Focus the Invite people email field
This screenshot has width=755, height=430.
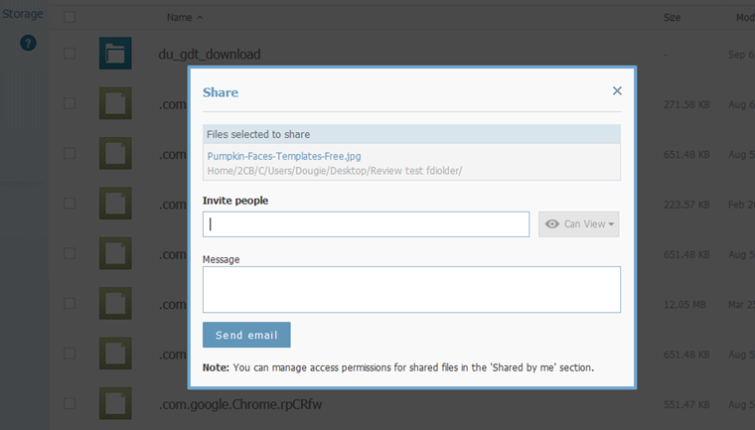click(366, 224)
